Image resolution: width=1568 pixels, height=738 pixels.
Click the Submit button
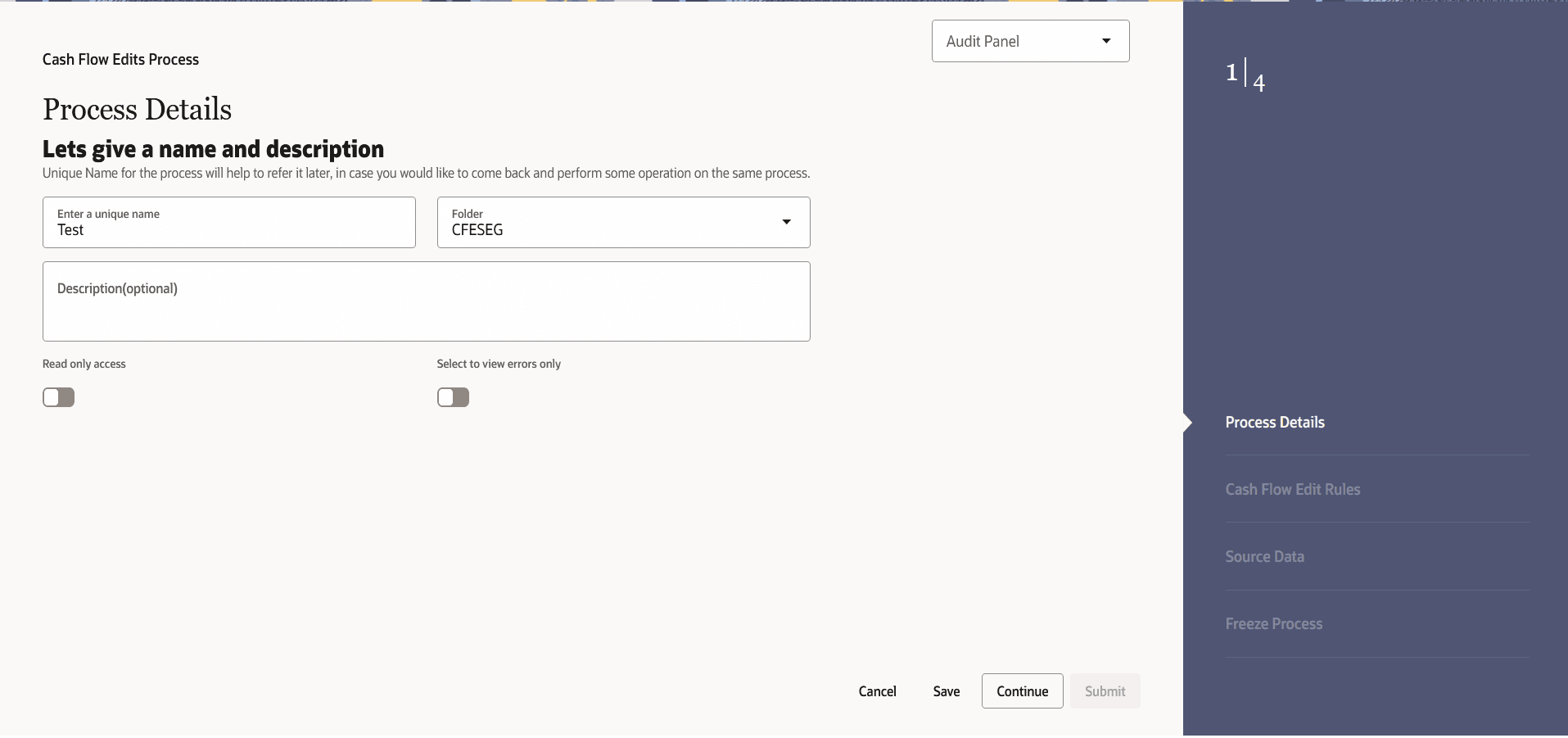[1105, 691]
